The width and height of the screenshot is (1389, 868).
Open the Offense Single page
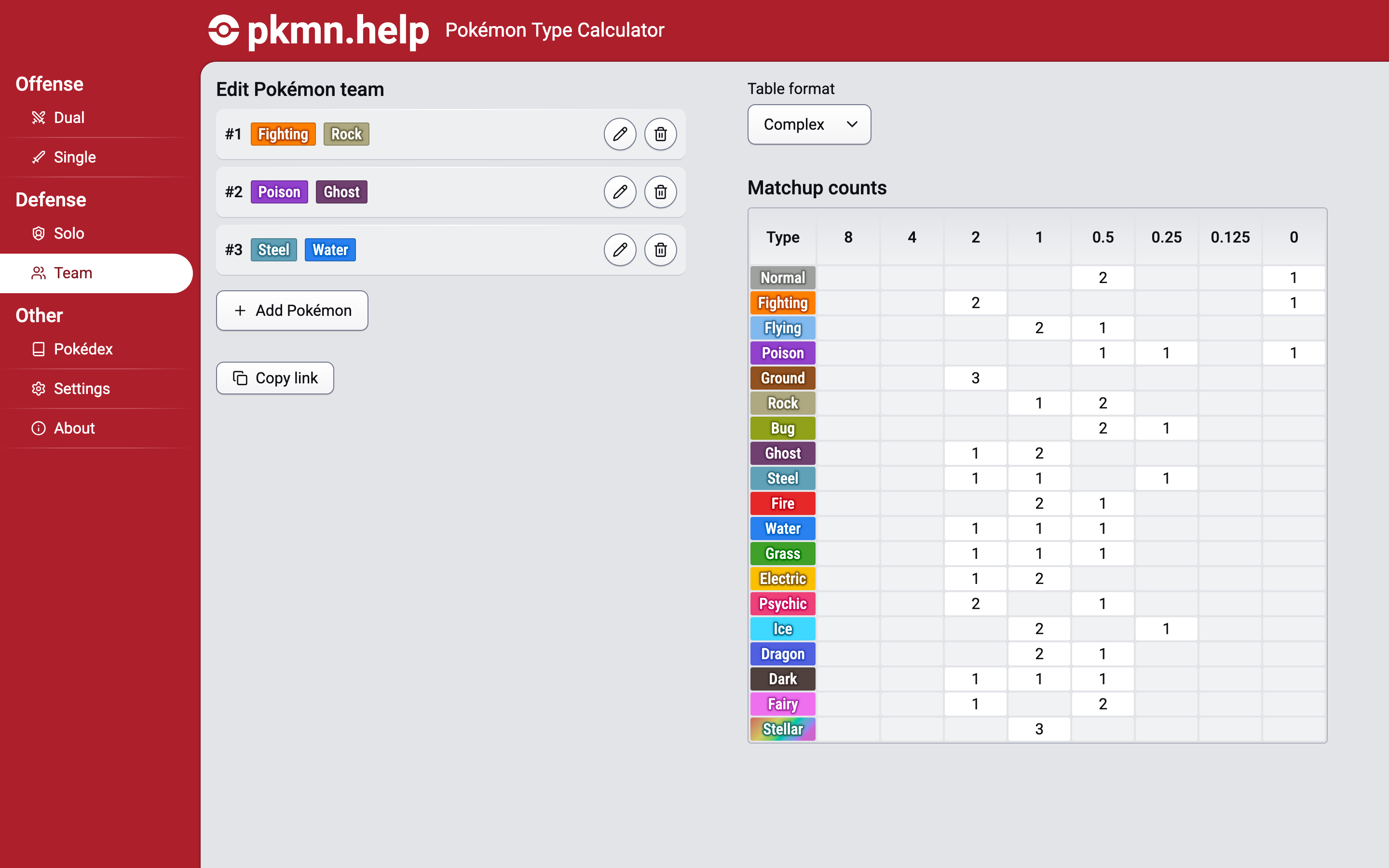coord(75,157)
